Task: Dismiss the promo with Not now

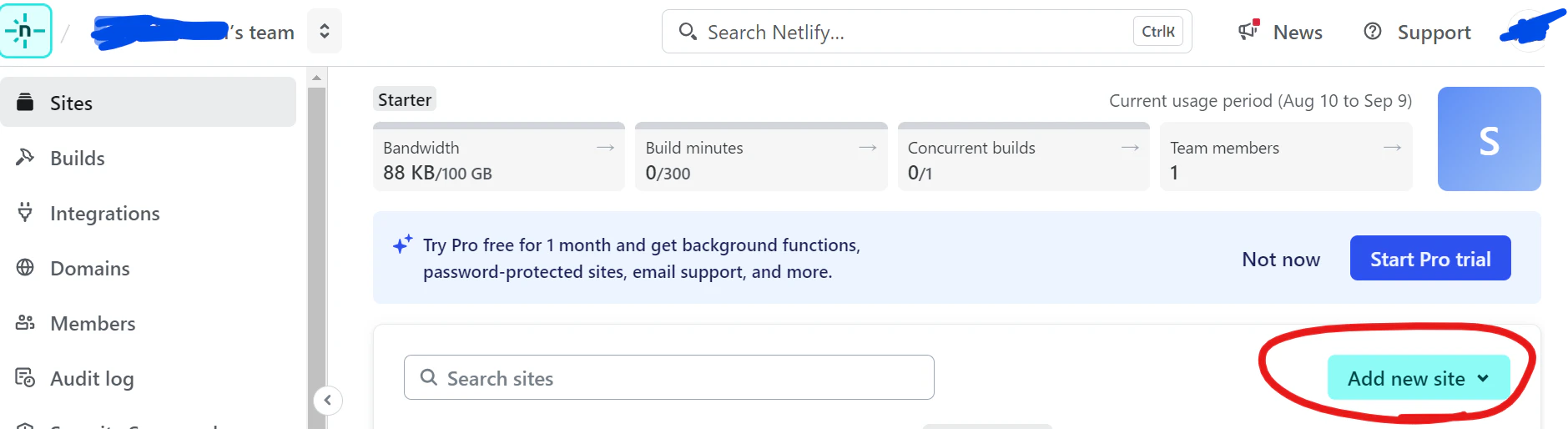Action: coord(1281,260)
